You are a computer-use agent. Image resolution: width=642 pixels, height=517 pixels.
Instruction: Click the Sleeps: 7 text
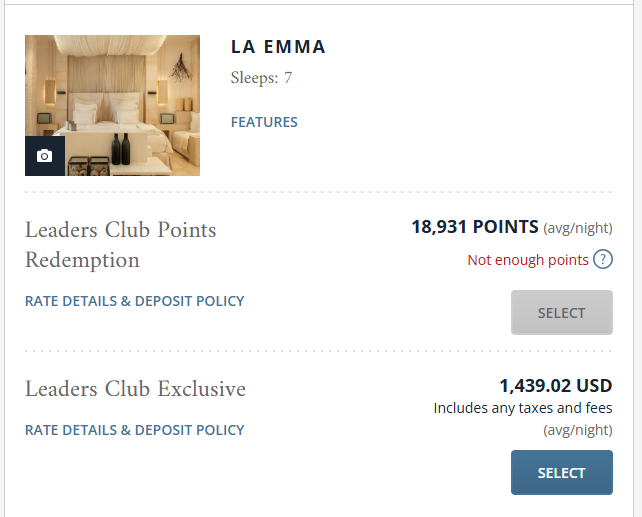(x=261, y=78)
